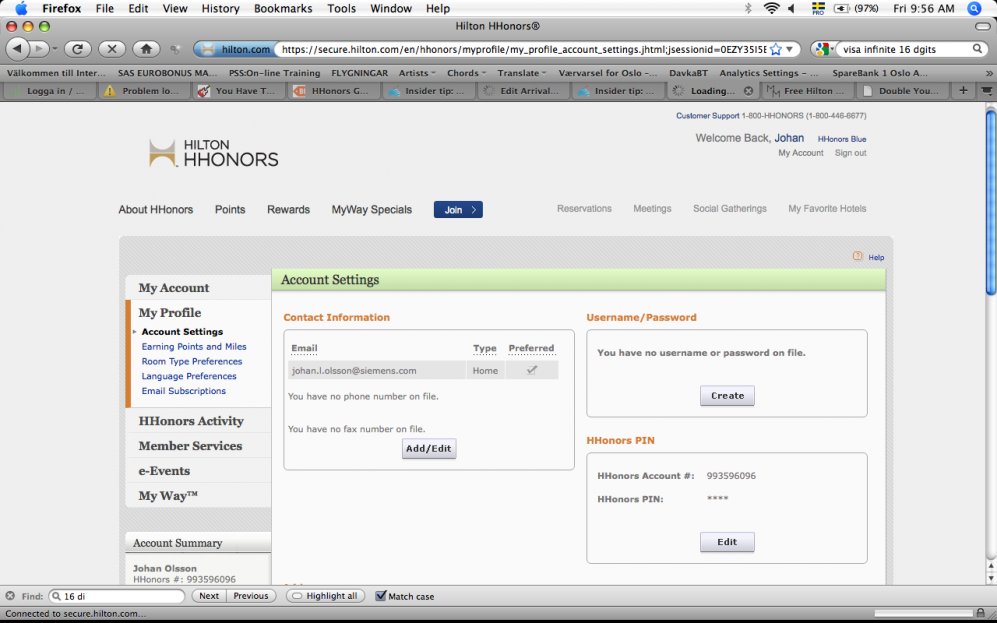This screenshot has width=997, height=623.
Task: Open the Help icon on the Hilton page
Action: pyautogui.click(x=857, y=256)
